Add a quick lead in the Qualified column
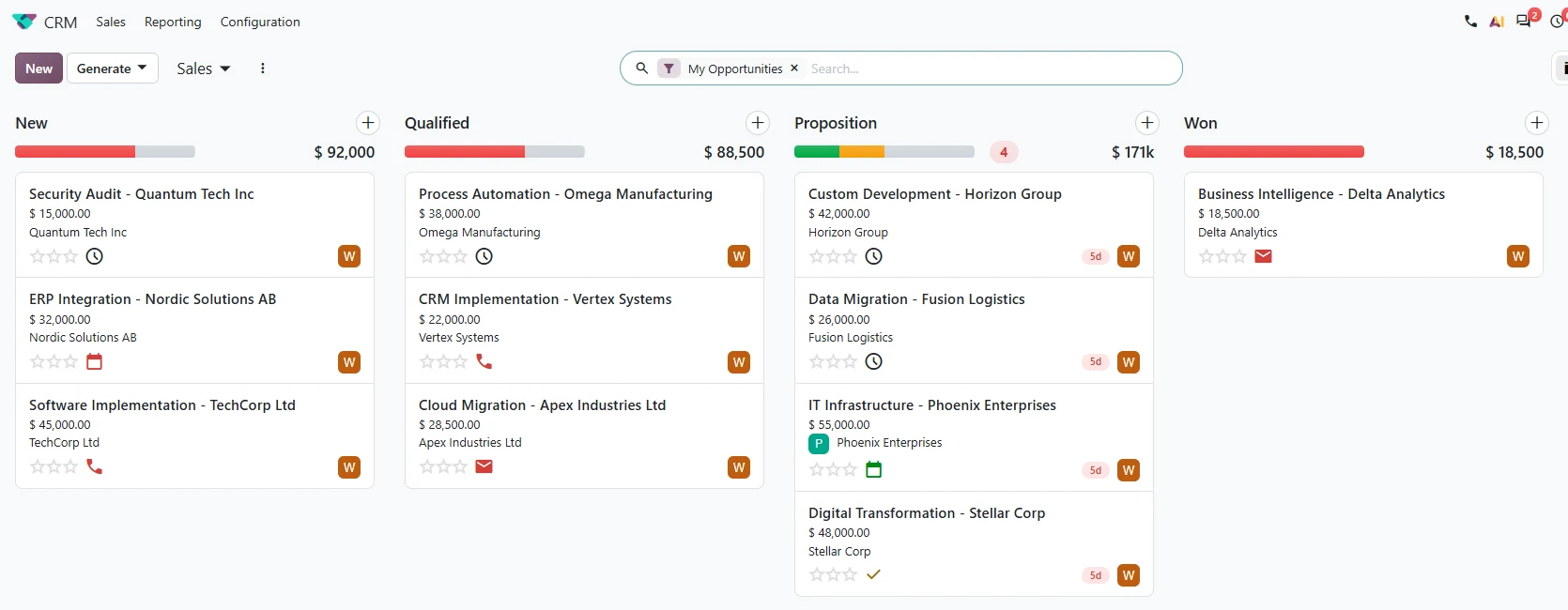This screenshot has height=610, width=1568. point(758,123)
